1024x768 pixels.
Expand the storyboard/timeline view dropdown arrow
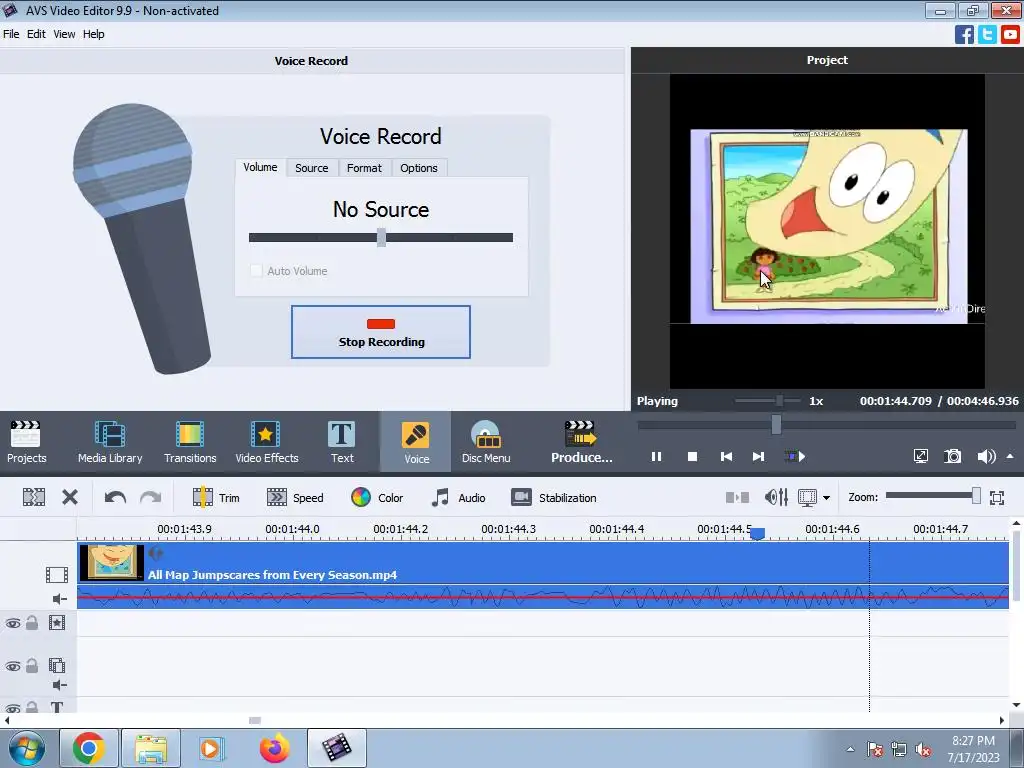[x=827, y=498]
